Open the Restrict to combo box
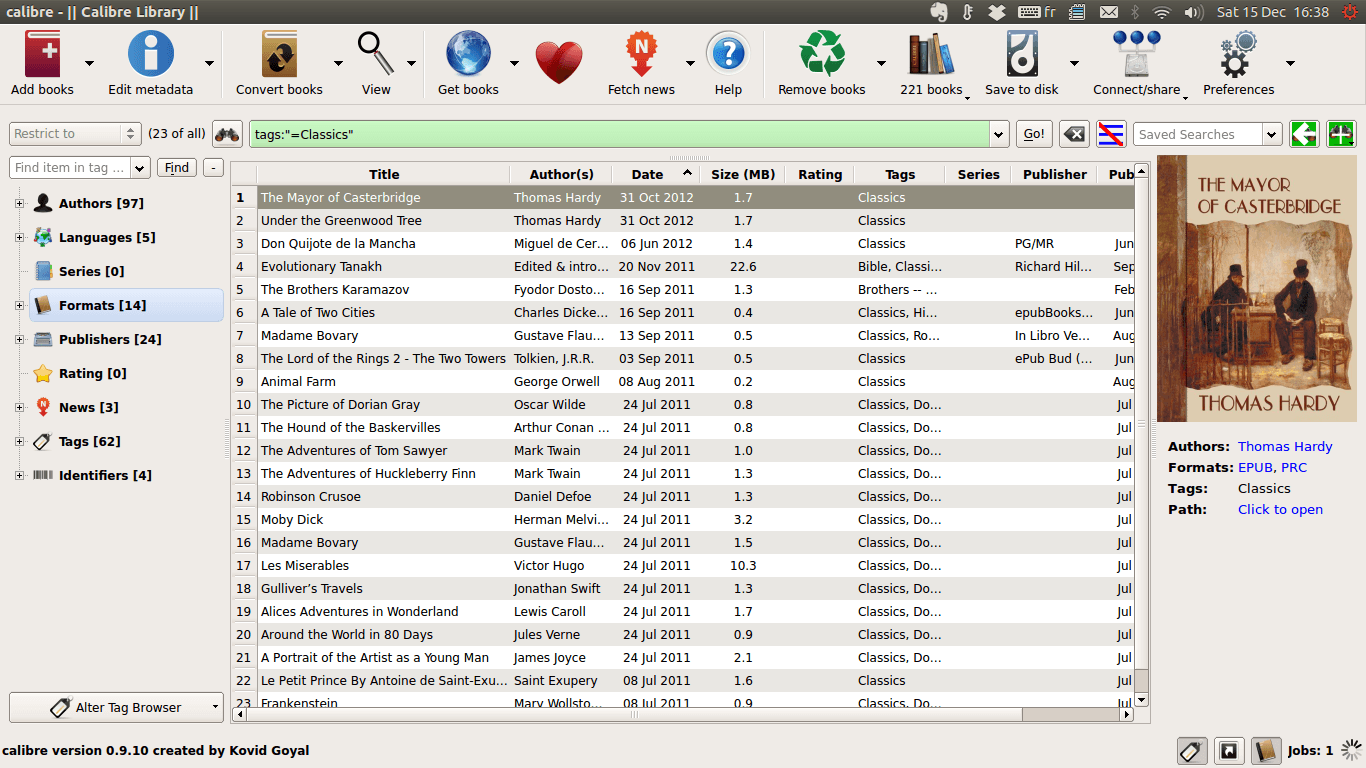Image resolution: width=1366 pixels, height=768 pixels. pos(75,134)
